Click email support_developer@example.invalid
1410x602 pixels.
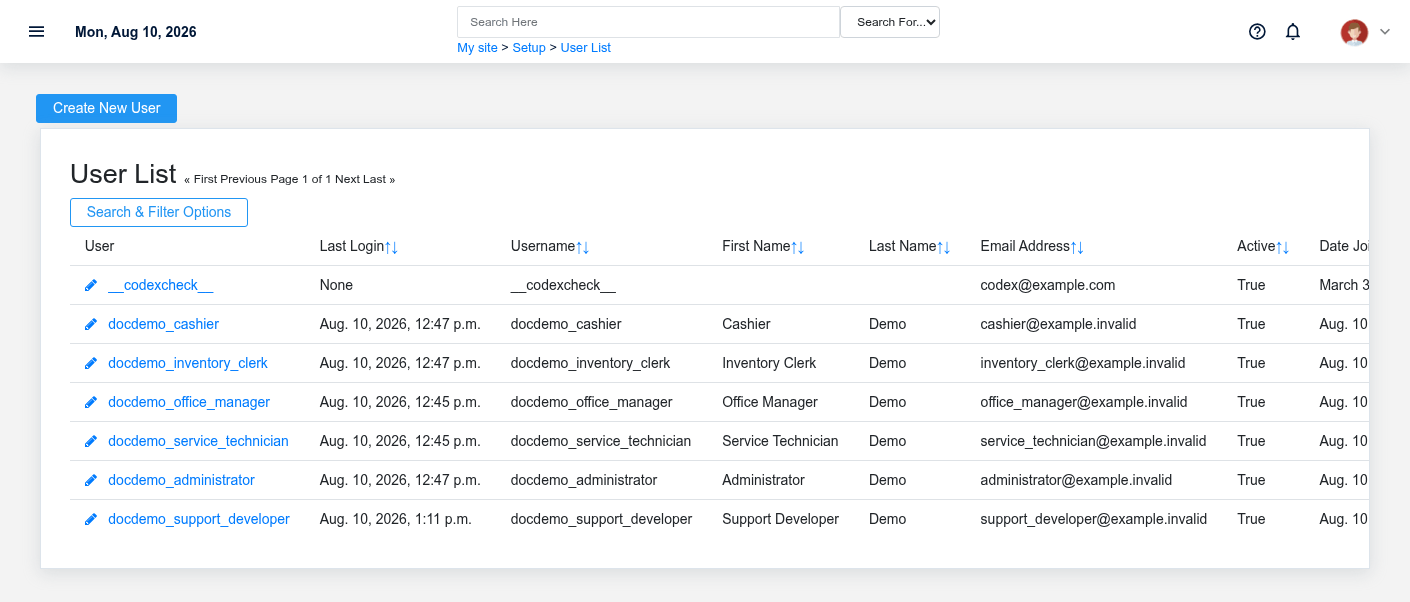point(1093,519)
